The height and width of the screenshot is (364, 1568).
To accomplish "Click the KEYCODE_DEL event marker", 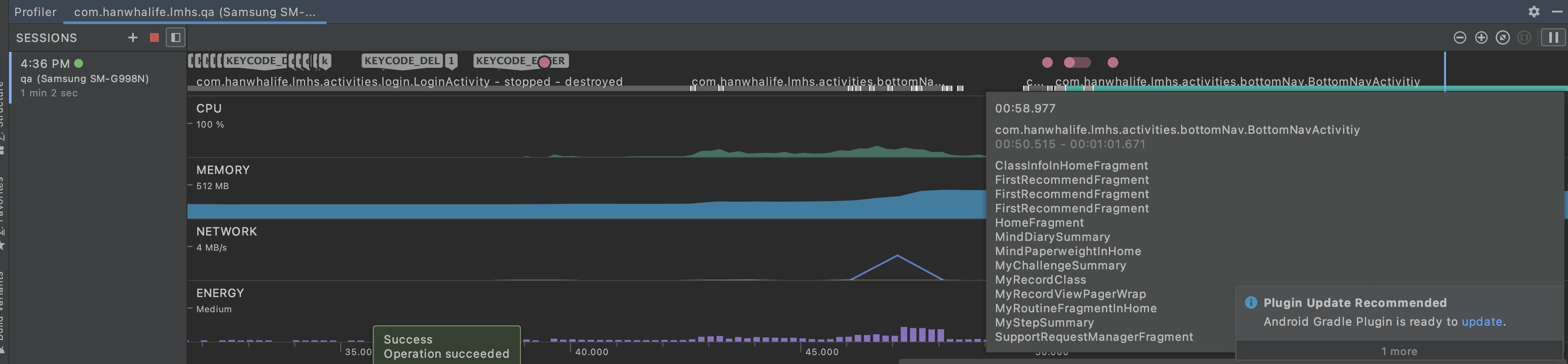I will 402,61.
